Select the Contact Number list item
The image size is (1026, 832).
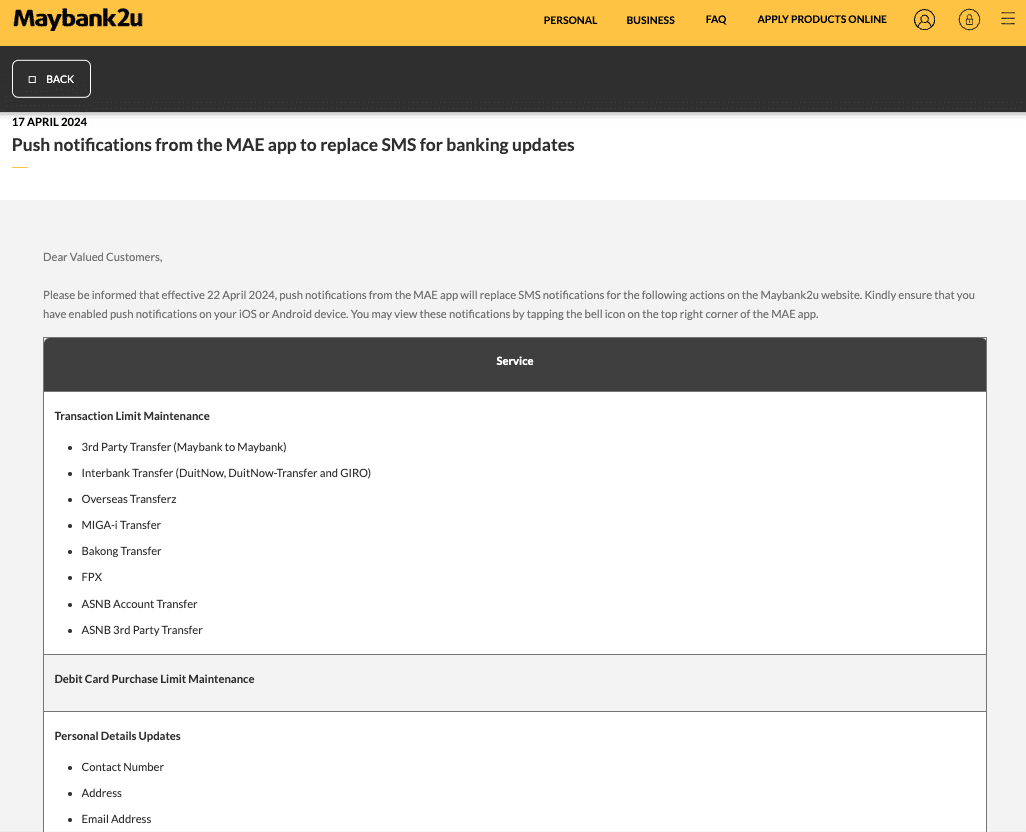pos(122,767)
